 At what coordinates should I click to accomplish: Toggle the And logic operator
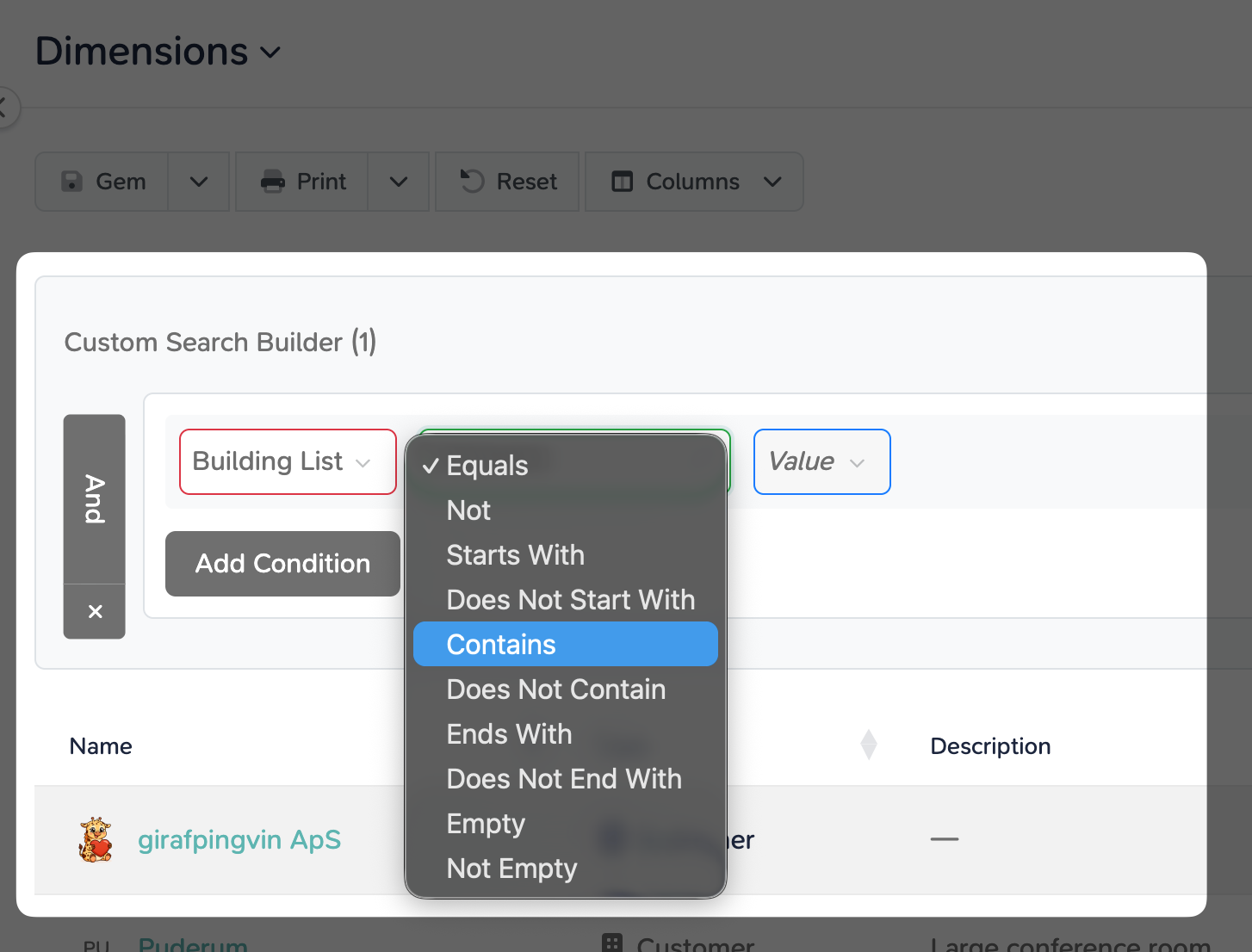tap(95, 499)
